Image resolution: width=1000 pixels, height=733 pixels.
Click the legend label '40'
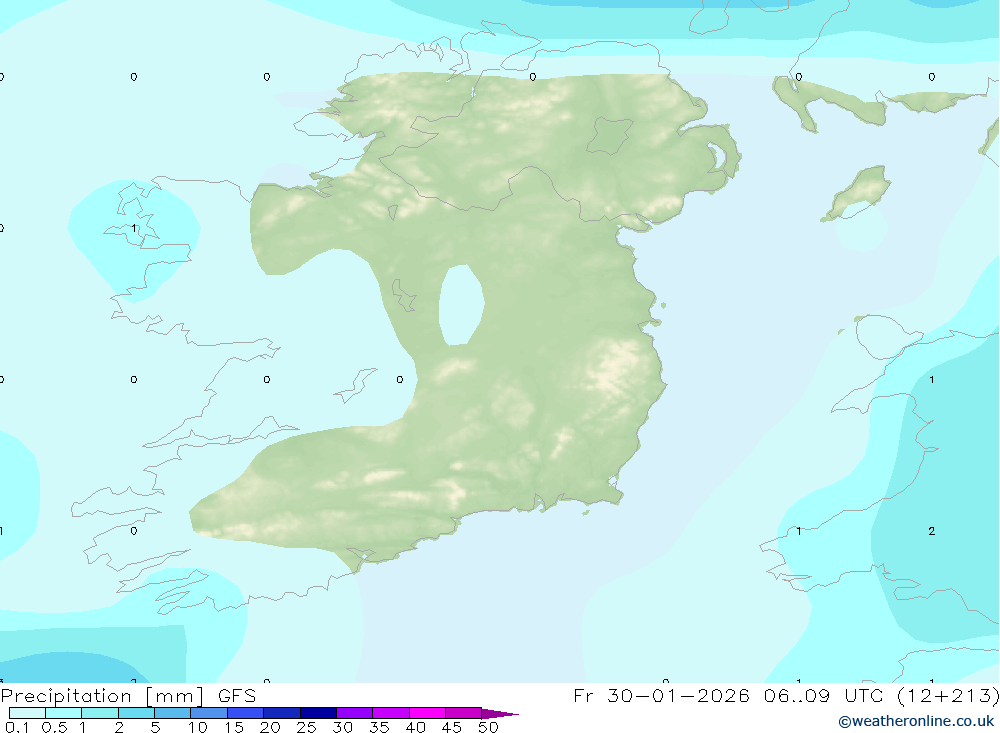(x=416, y=727)
